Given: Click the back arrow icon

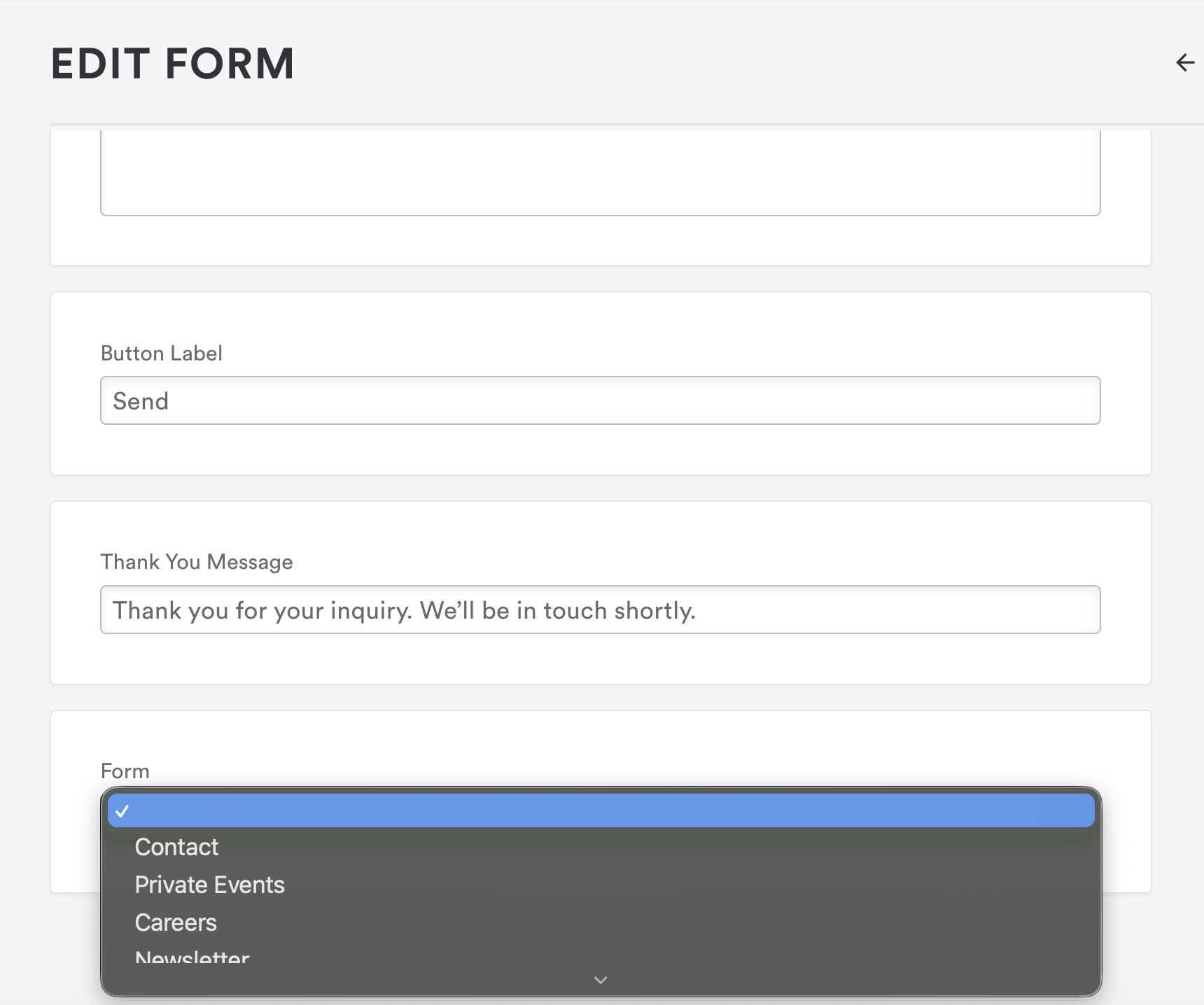Looking at the screenshot, I should (x=1184, y=63).
